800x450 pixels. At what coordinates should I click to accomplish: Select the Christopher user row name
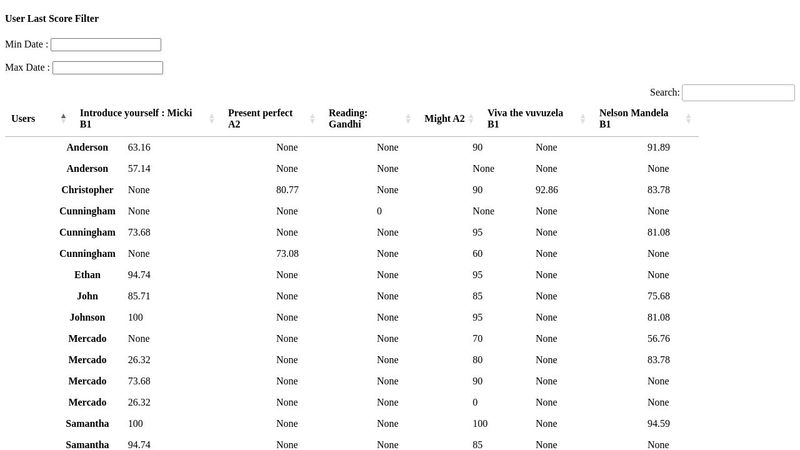[87, 190]
